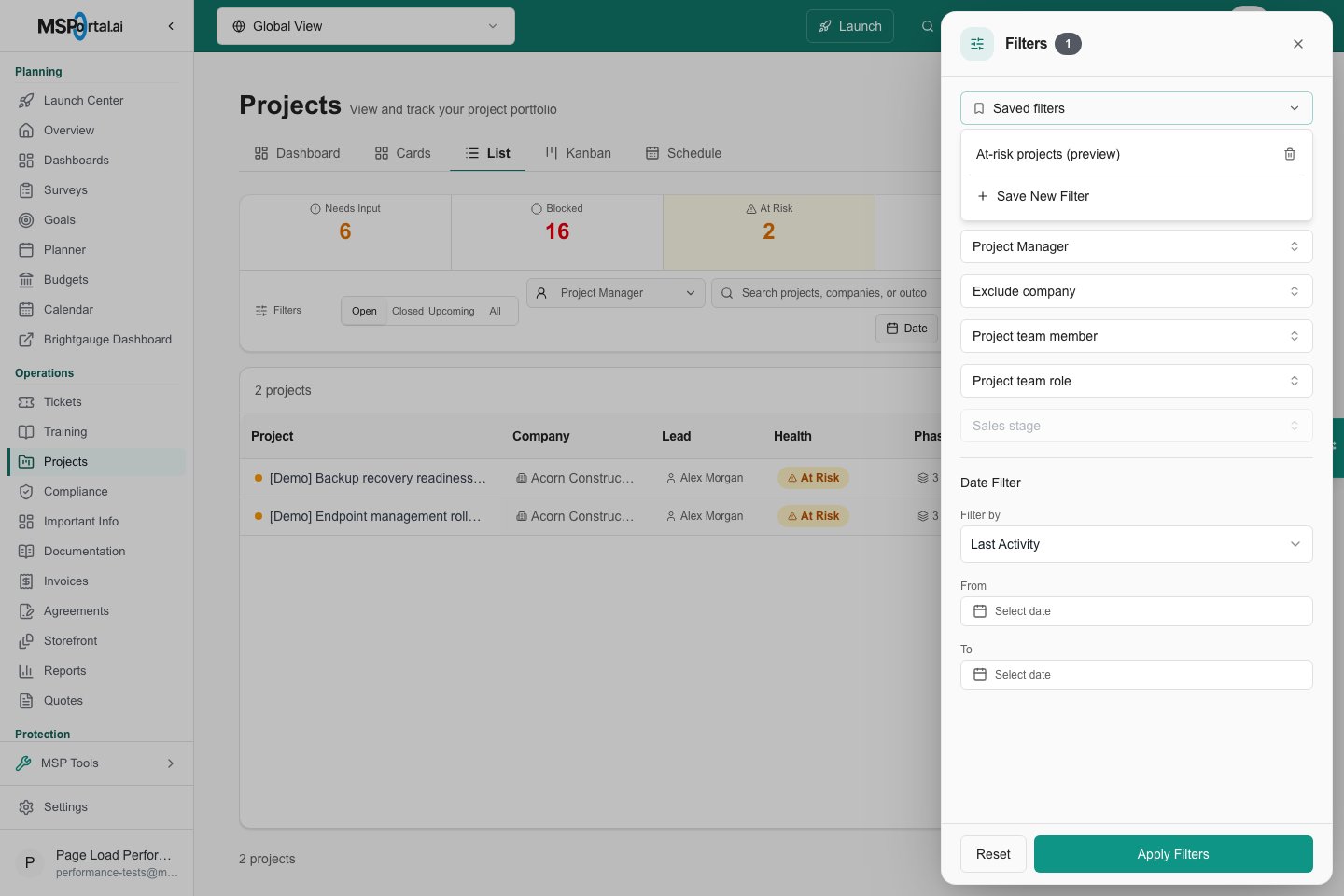This screenshot has width=1344, height=896.
Task: Click the Budgets bank icon
Action: pos(26,280)
